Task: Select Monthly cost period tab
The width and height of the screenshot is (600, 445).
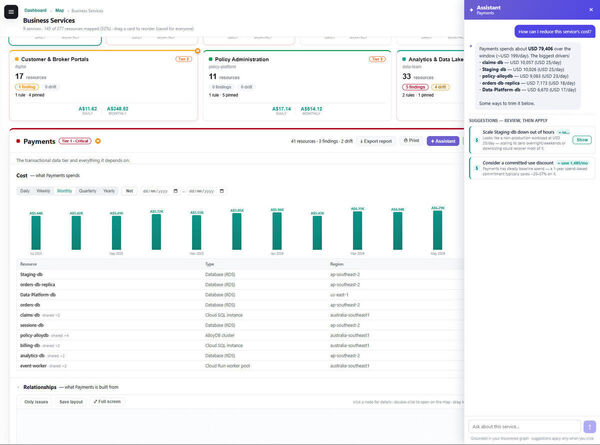Action: coord(64,191)
